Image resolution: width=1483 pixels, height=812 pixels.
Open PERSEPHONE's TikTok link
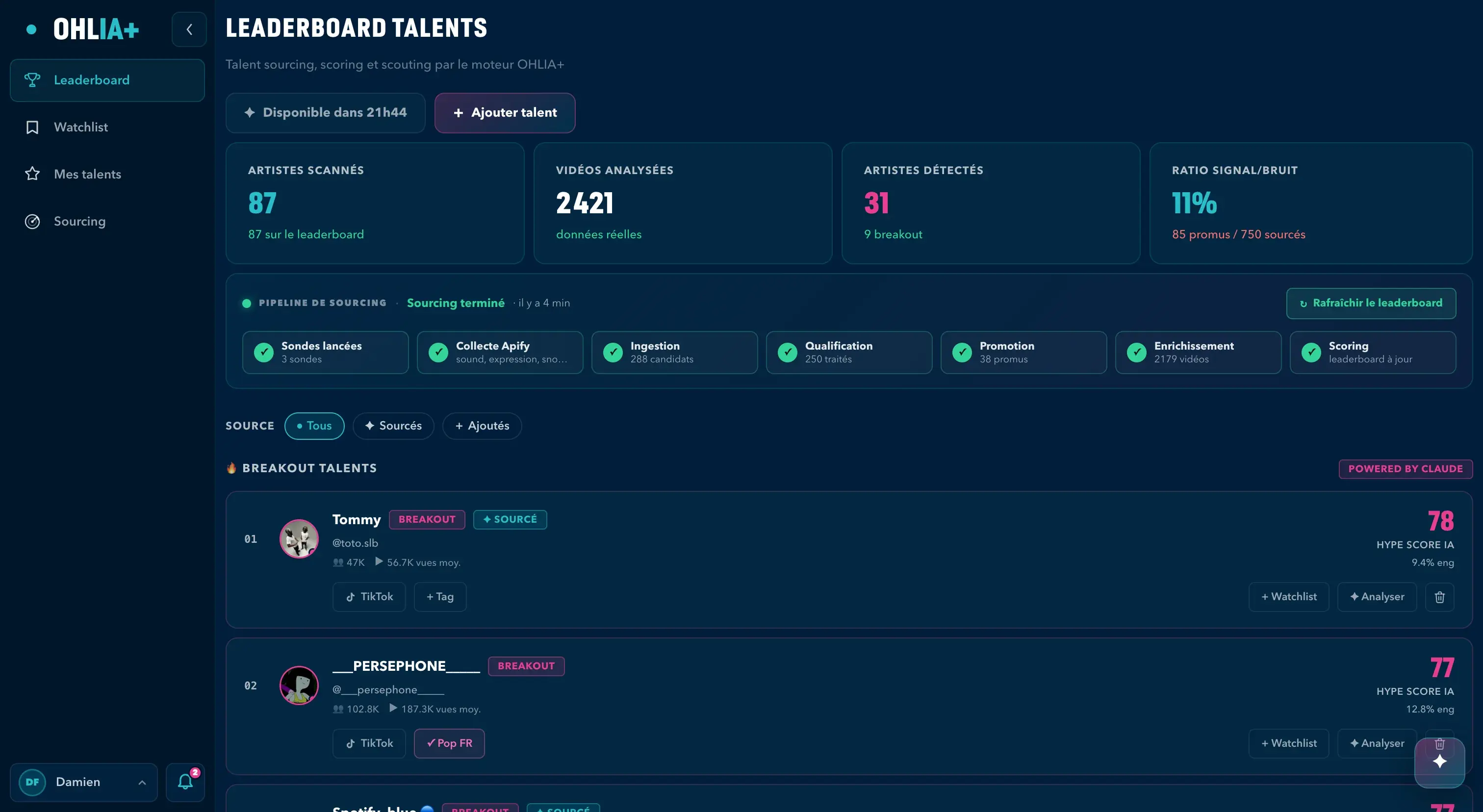[x=369, y=743]
